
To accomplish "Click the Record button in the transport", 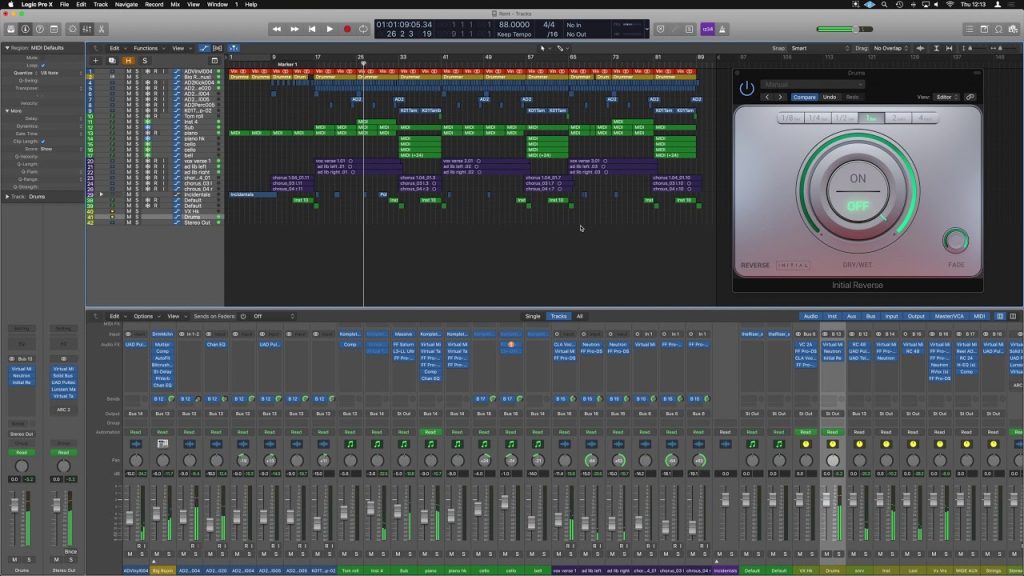I will (x=347, y=29).
